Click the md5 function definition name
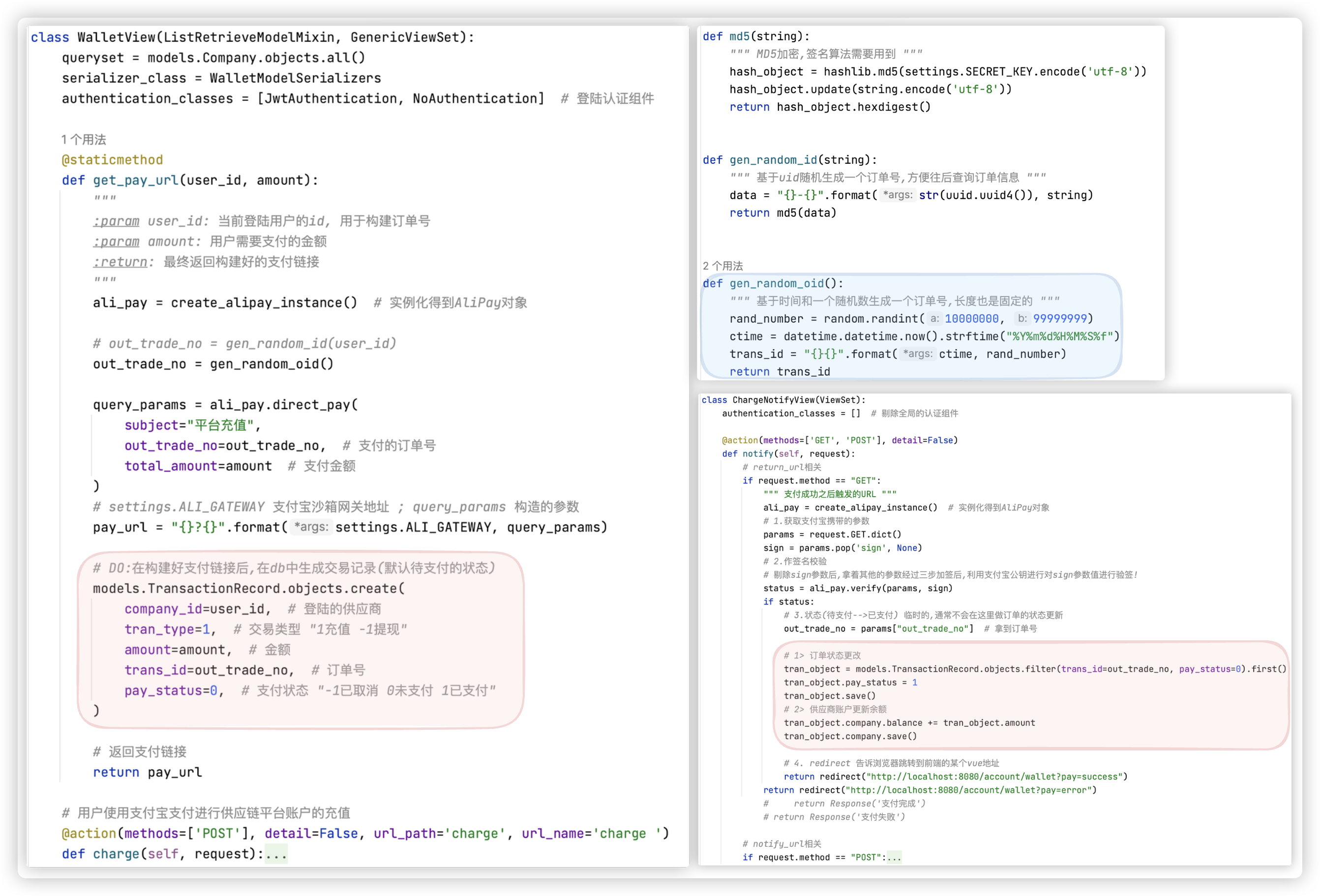The height and width of the screenshot is (896, 1320). point(739,36)
